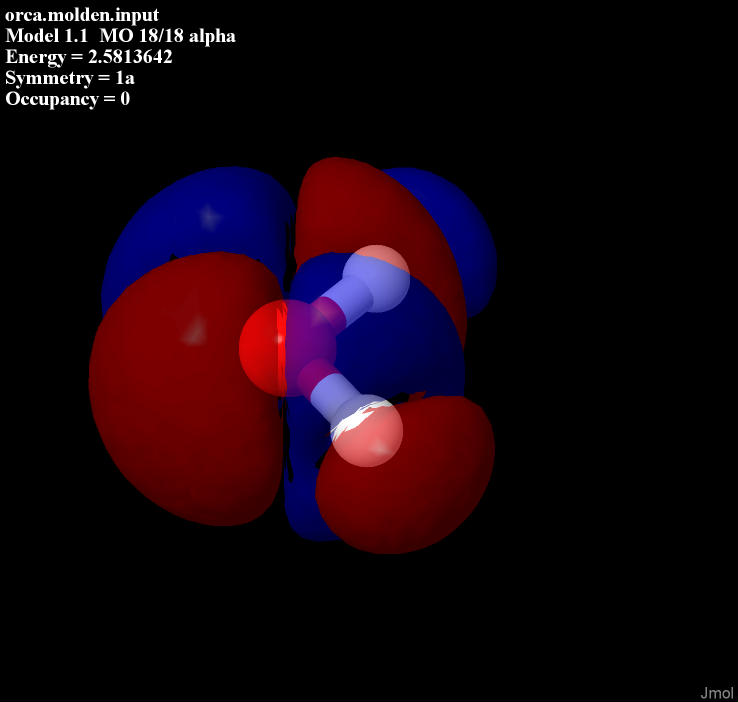Click the lower O-H bond stick
The height and width of the screenshot is (702, 738).
pos(329,386)
